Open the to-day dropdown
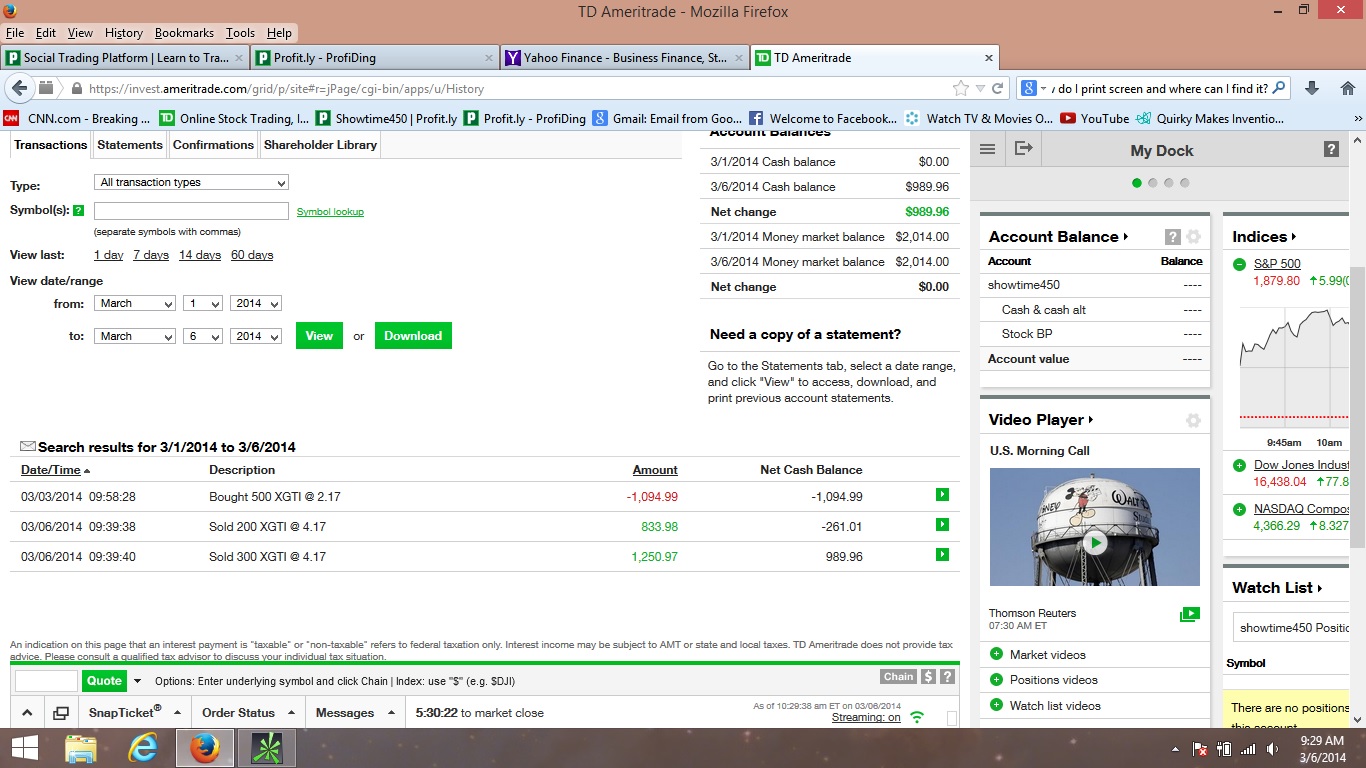The image size is (1366, 768). (x=203, y=336)
